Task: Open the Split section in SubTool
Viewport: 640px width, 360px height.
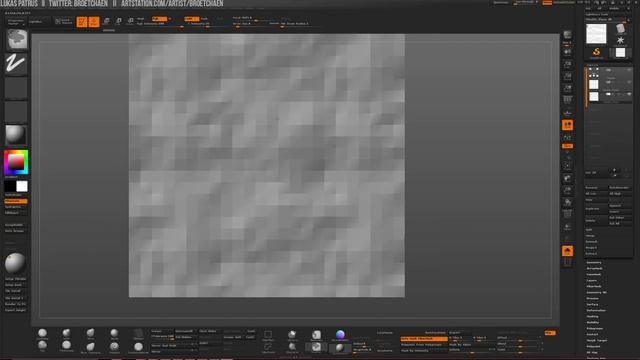Action: (589, 230)
